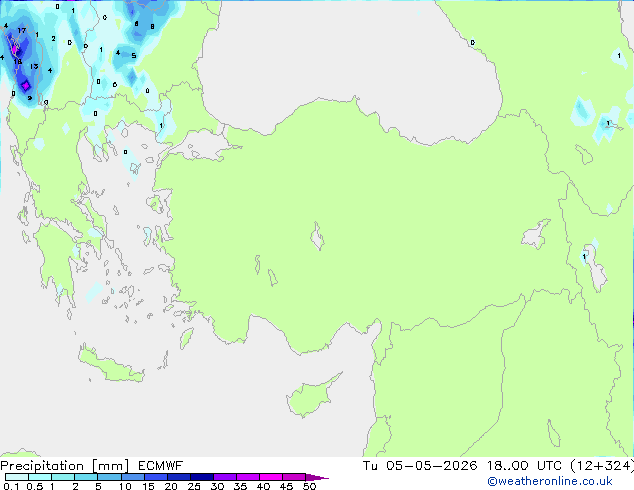Click the 15 to 20 mm legend swatch

click(156, 477)
